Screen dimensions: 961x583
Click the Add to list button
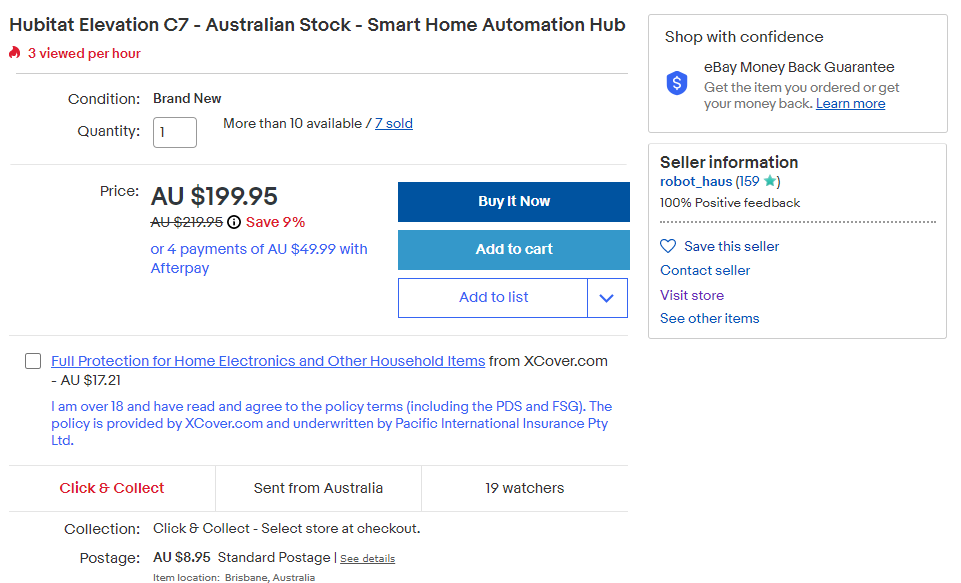click(x=493, y=298)
